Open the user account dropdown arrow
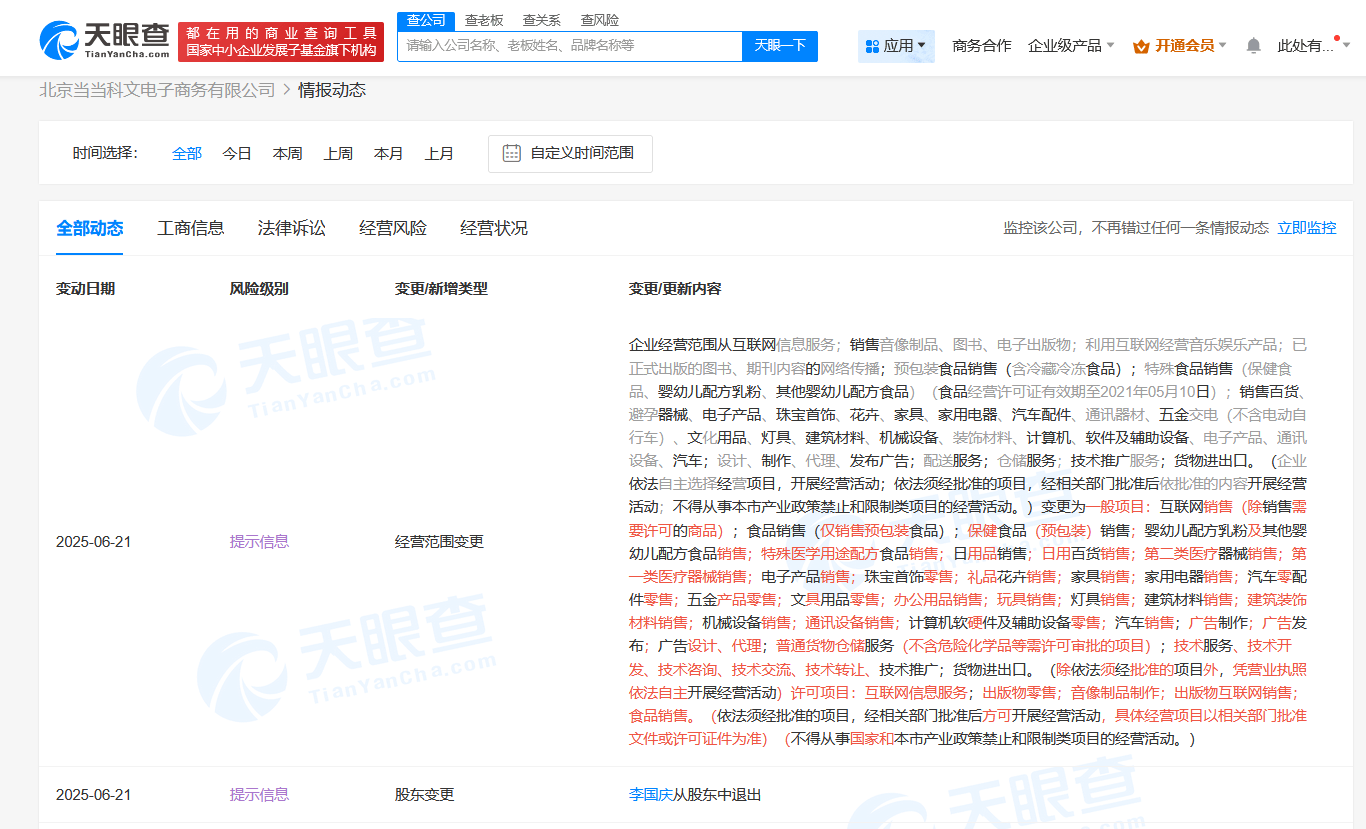 point(1346,46)
